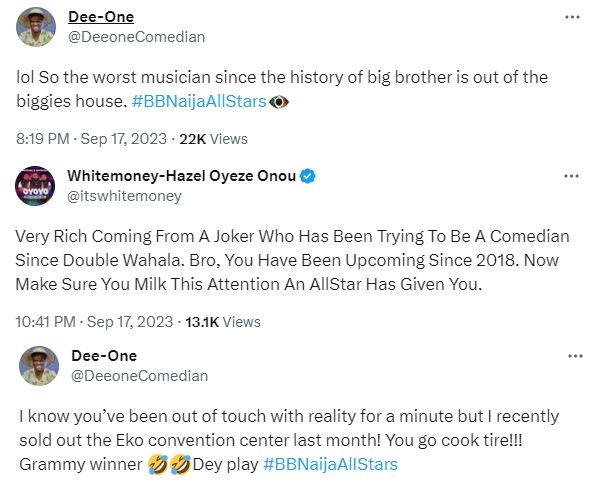Open more options on Whitemoney's tweet
This screenshot has width=607, height=488.
tap(571, 176)
